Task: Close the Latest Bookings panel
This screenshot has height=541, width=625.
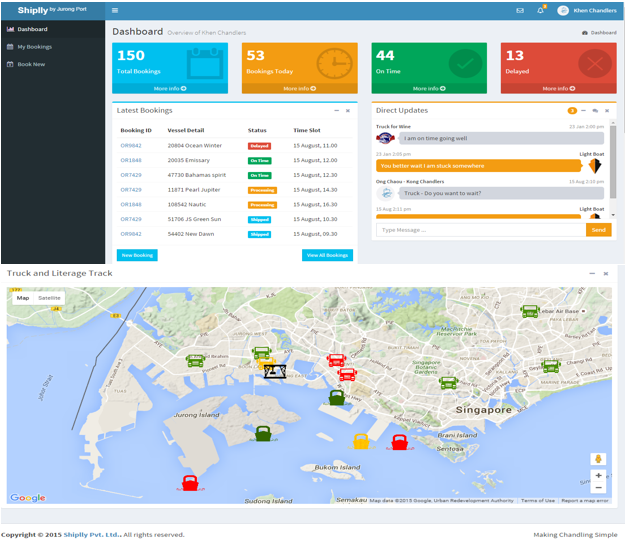Action: point(348,111)
